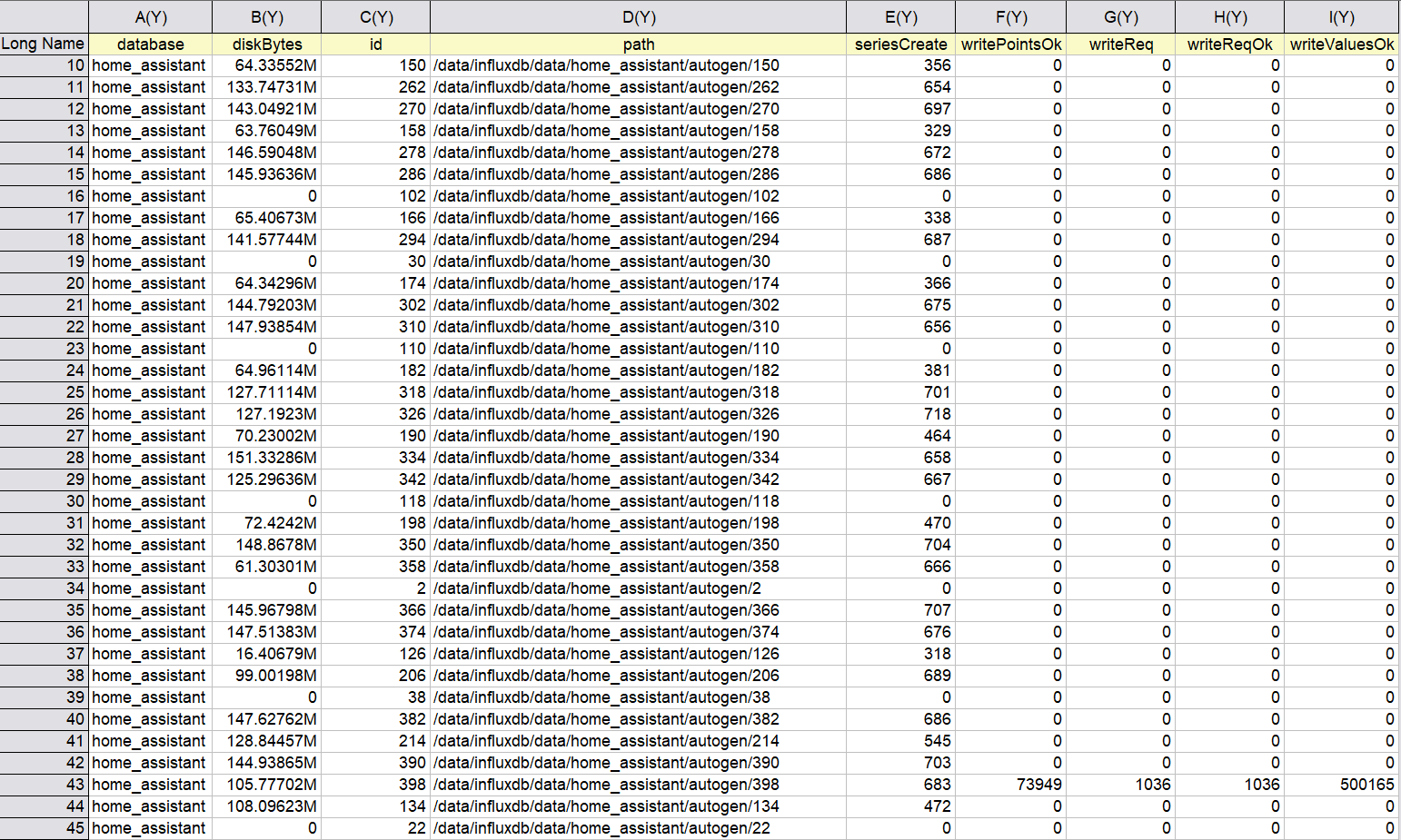This screenshot has height=840, width=1401.
Task: Select column header B(Y)
Action: coord(266,17)
